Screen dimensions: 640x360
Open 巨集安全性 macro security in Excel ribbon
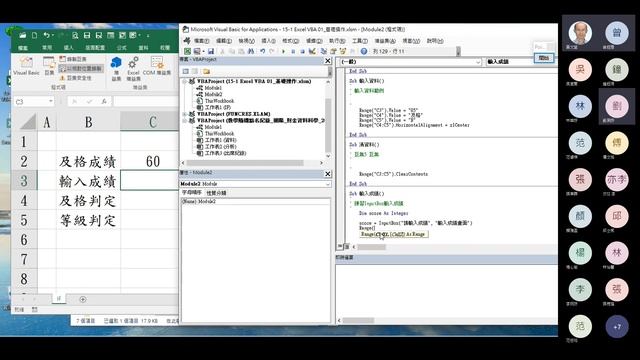point(76,78)
